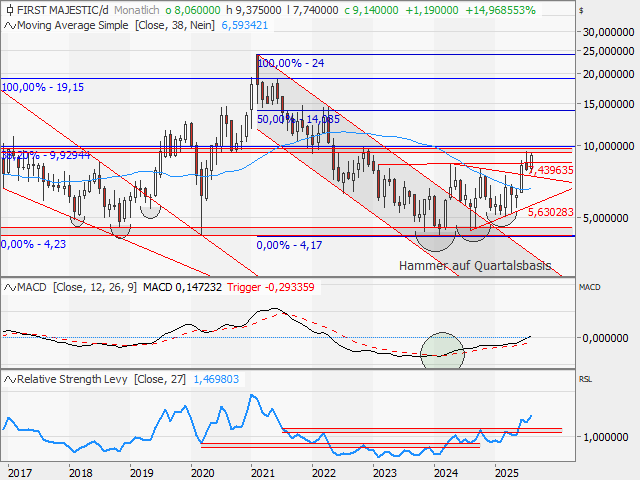
Task: Select Fibonacci label 0,00% - 4,17
Action: click(x=289, y=245)
